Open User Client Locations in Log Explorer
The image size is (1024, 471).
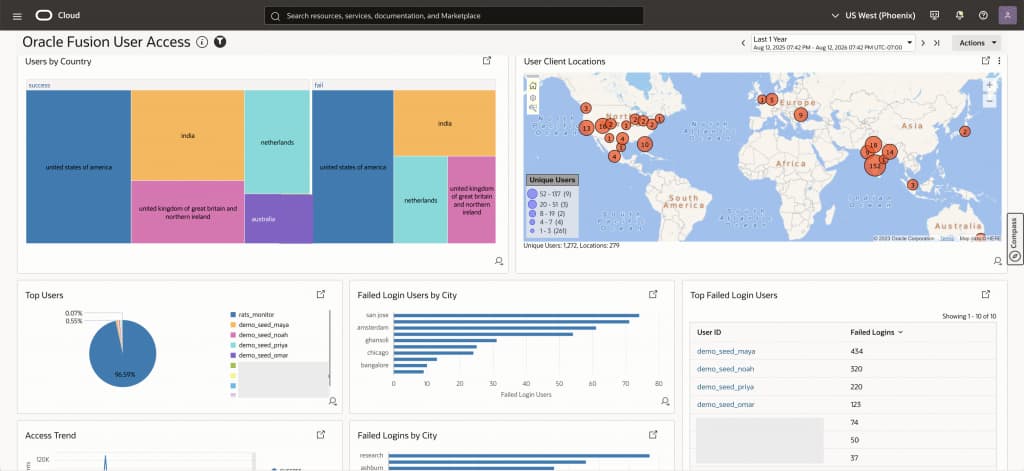(986, 61)
